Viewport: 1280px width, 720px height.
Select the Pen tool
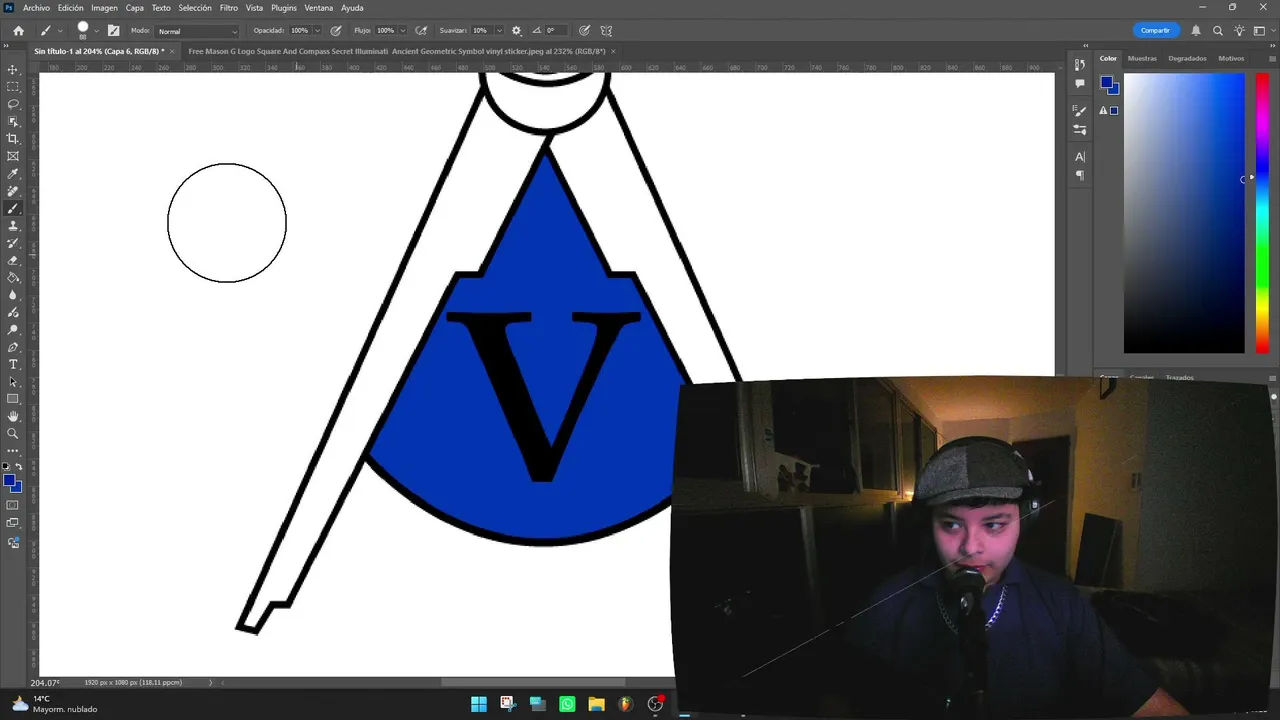coord(13,347)
